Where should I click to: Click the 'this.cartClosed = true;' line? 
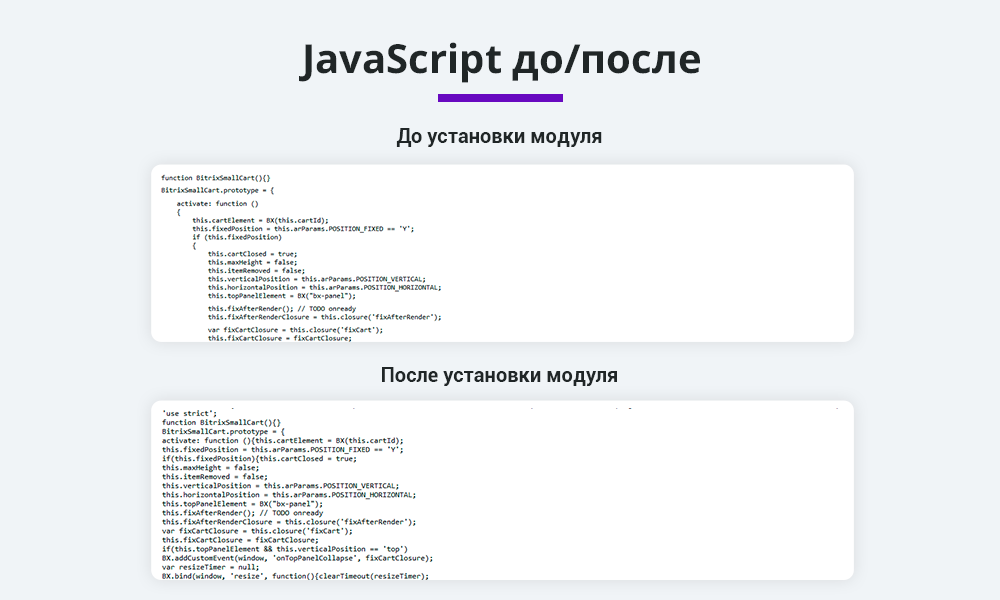[x=255, y=254]
